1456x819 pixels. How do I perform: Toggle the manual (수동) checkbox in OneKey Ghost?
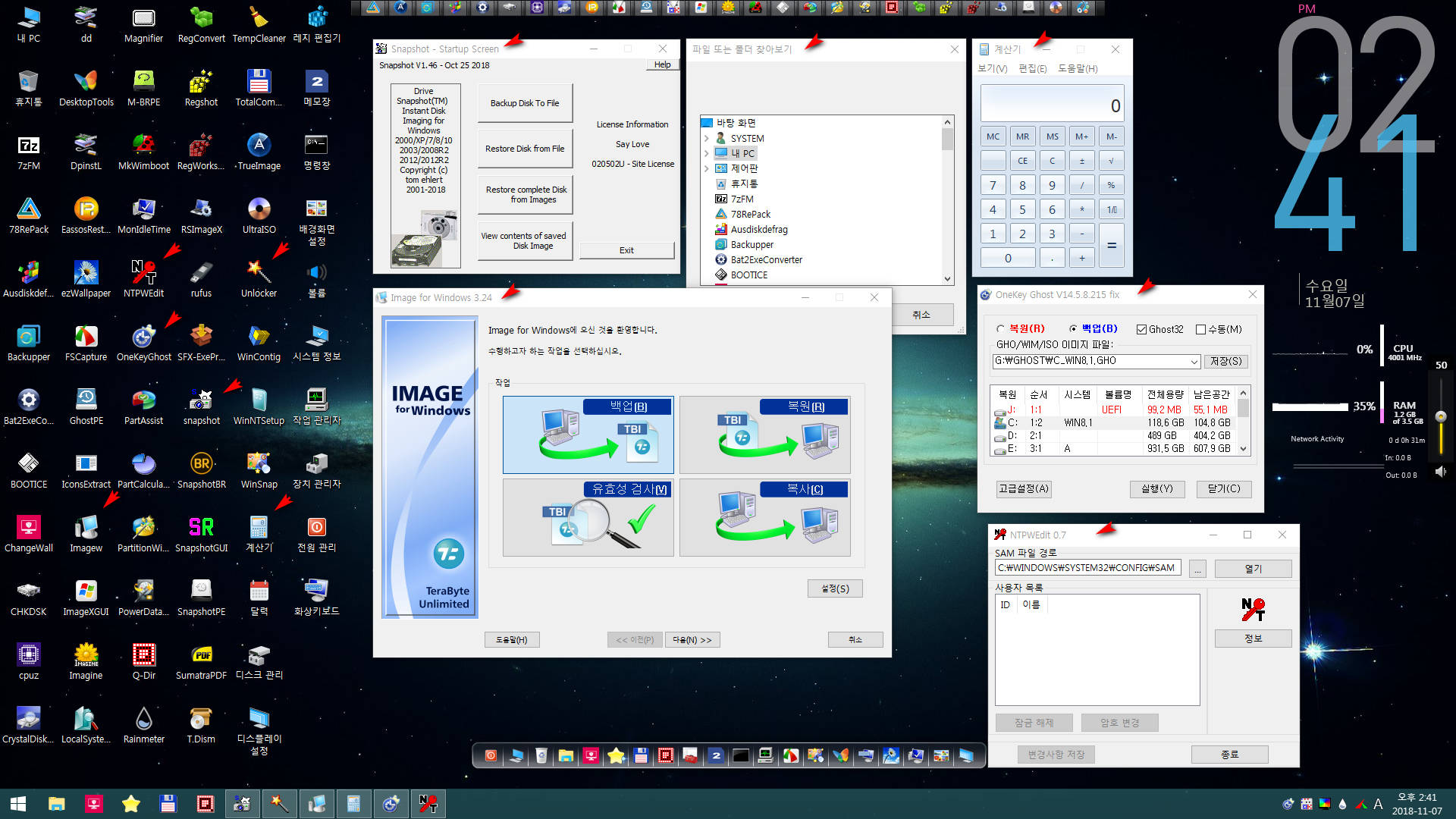(x=1200, y=329)
